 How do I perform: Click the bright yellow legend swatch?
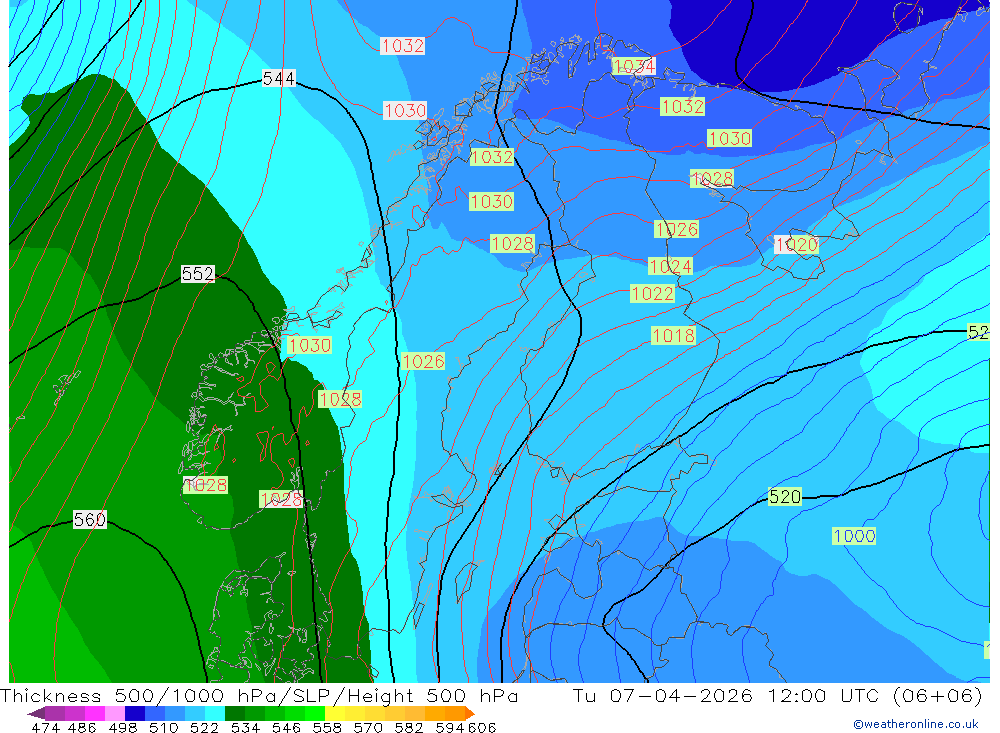(x=335, y=713)
